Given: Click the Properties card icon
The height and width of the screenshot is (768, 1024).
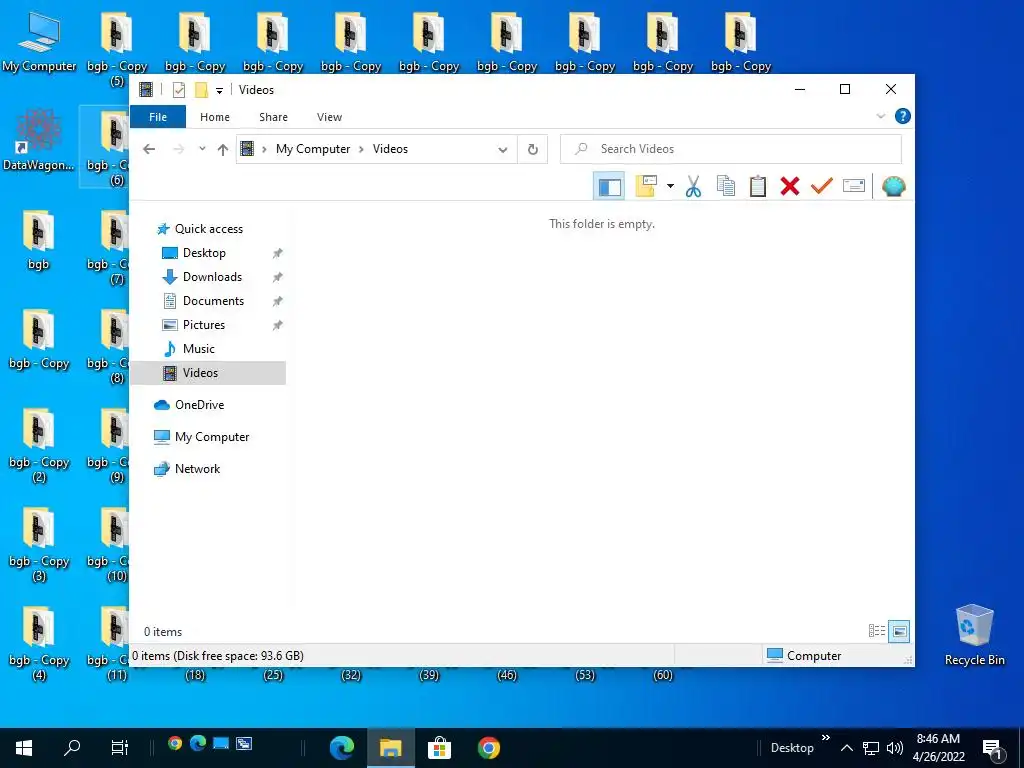Looking at the screenshot, I should coord(854,186).
